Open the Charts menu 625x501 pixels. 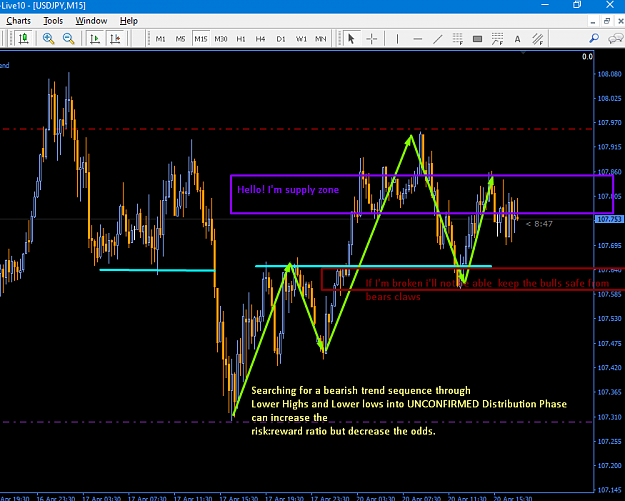[x=18, y=21]
